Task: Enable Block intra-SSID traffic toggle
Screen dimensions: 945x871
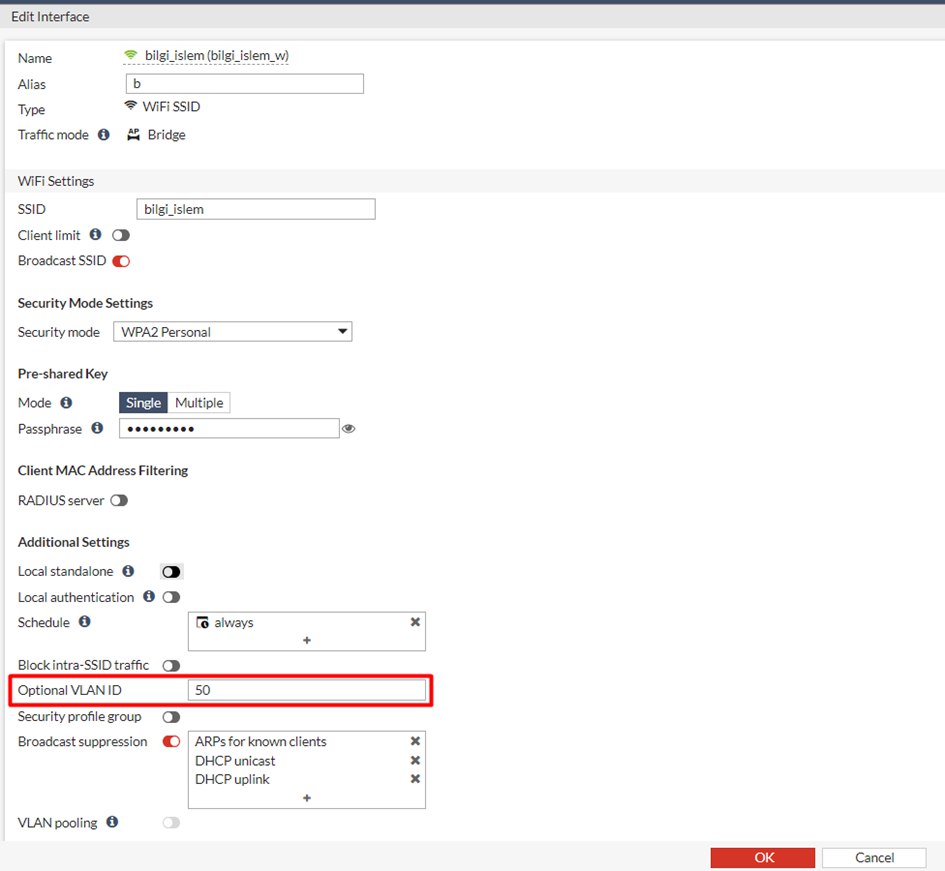Action: click(x=172, y=666)
